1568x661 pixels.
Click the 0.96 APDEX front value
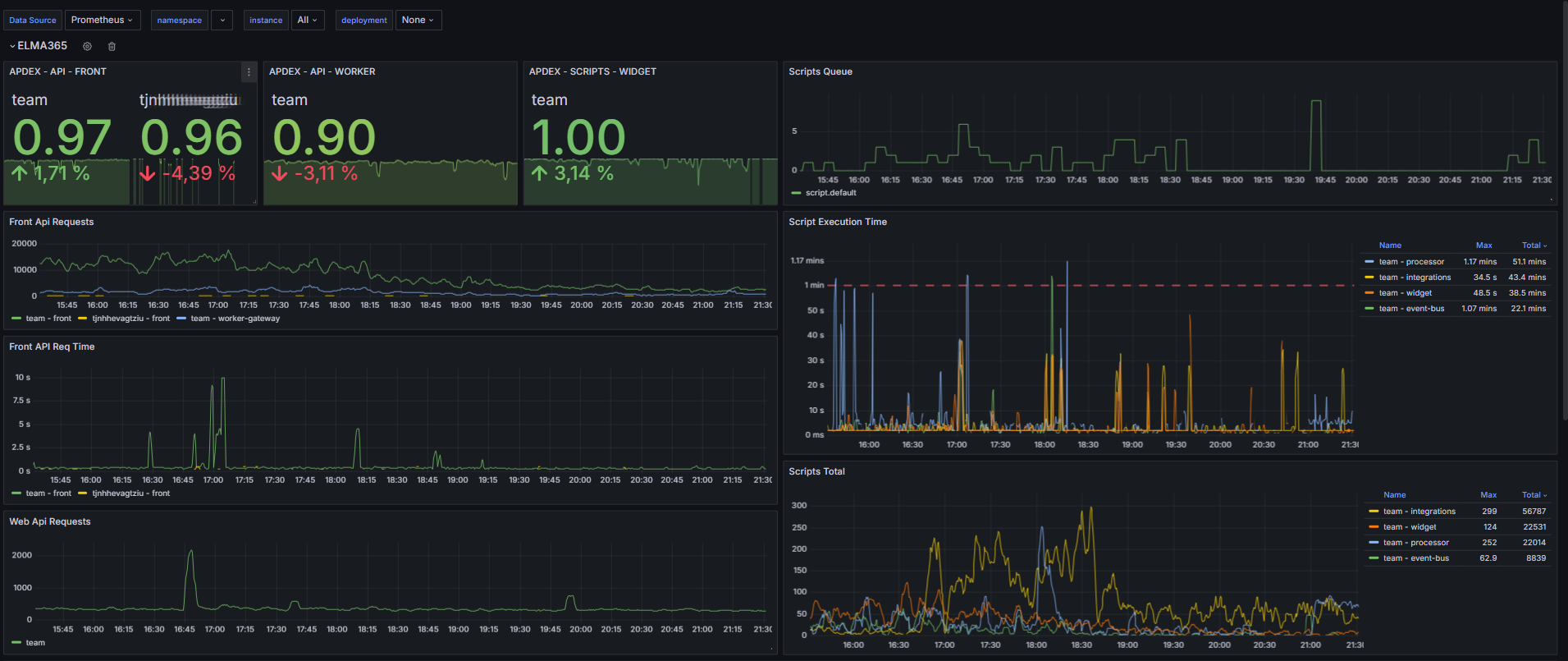coord(191,137)
